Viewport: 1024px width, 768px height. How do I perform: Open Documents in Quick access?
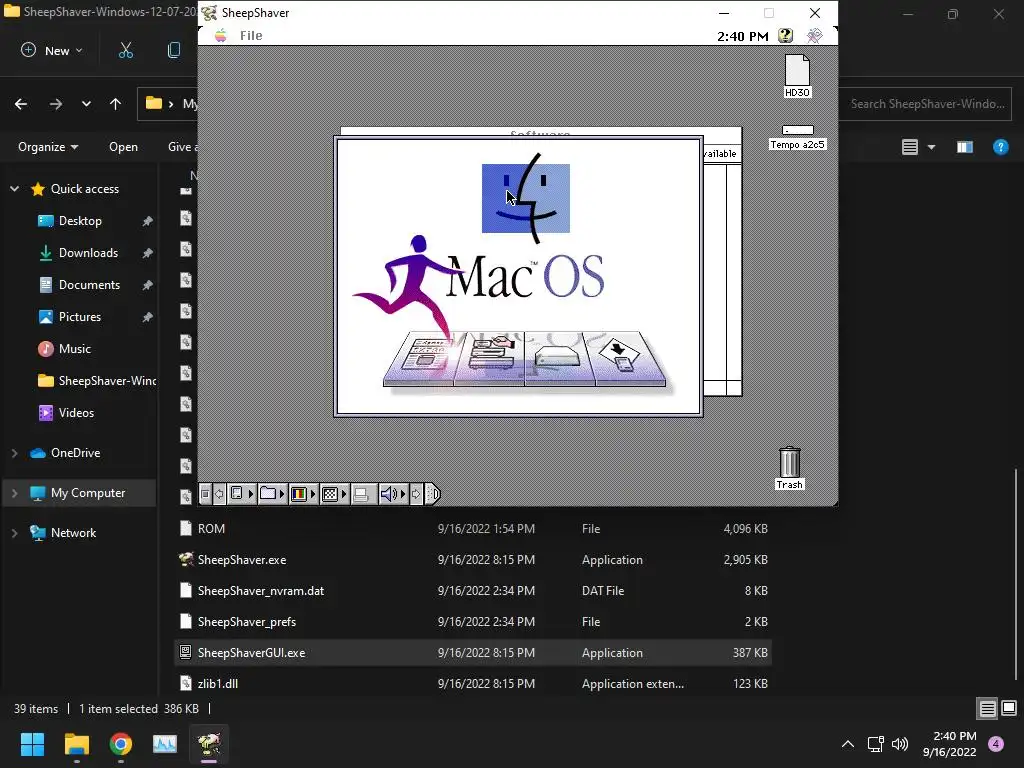pyautogui.click(x=89, y=285)
